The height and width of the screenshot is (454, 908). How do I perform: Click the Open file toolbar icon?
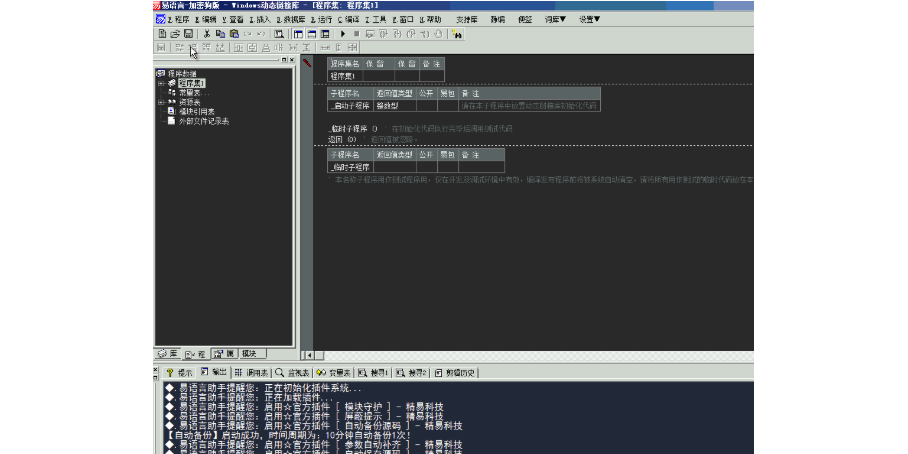point(174,33)
